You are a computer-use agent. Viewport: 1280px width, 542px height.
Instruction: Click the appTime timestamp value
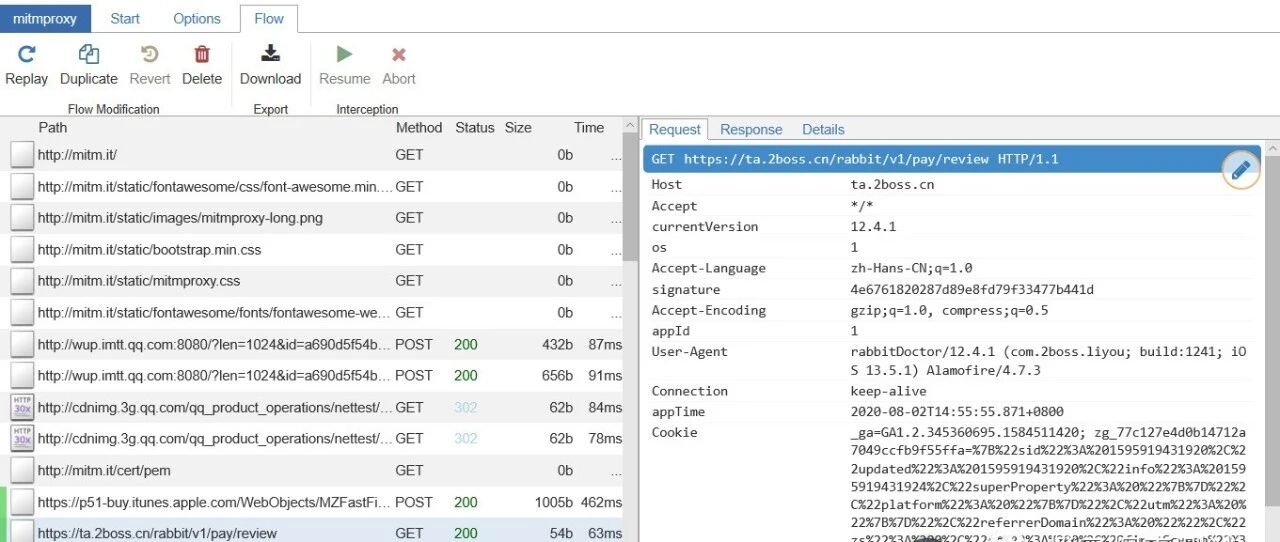point(957,412)
